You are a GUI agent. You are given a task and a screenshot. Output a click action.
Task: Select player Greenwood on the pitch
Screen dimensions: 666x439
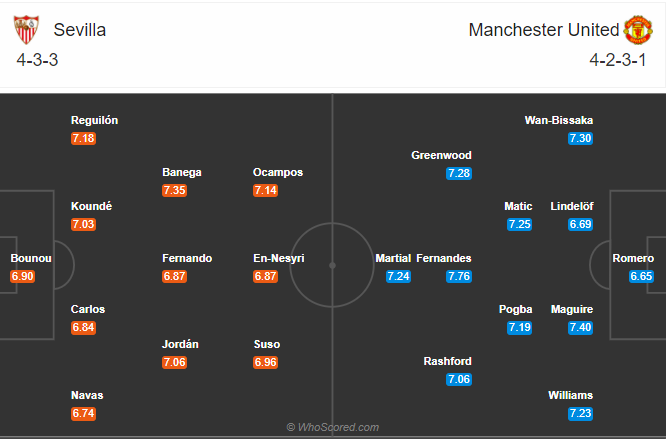pos(441,155)
